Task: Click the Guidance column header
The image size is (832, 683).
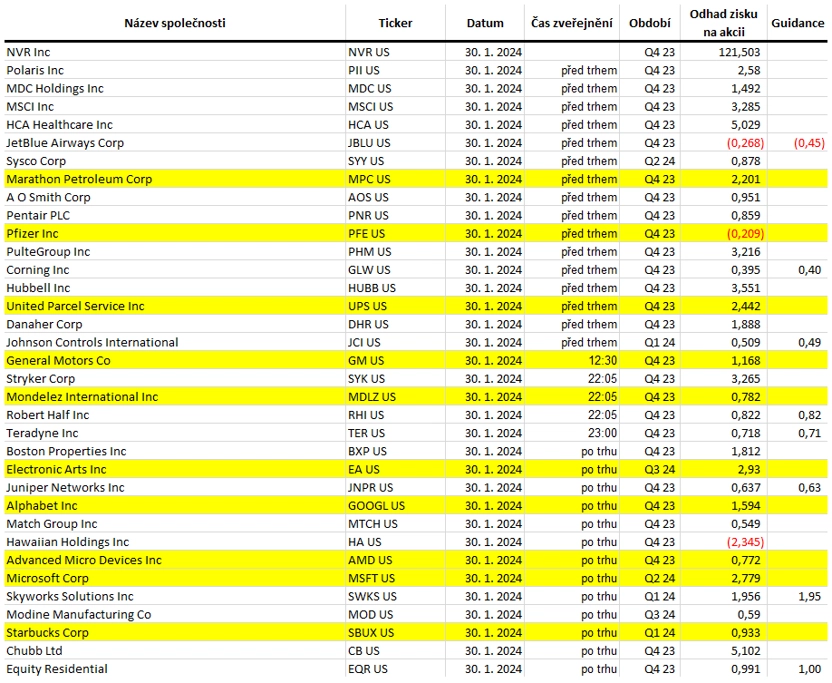Action: point(798,23)
